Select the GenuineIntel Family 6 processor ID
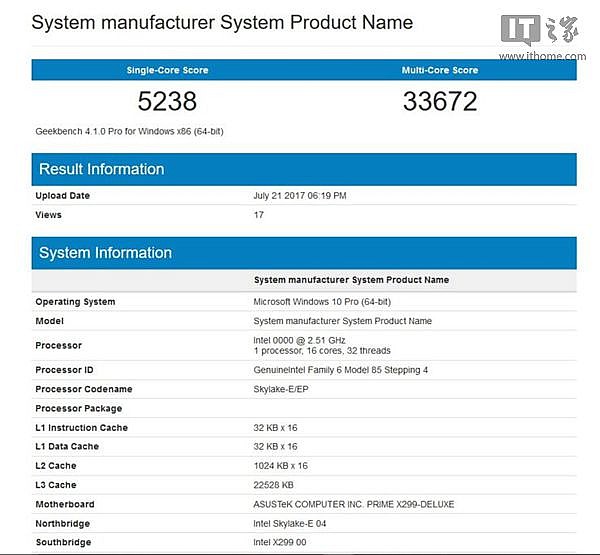600x555 pixels. click(340, 370)
